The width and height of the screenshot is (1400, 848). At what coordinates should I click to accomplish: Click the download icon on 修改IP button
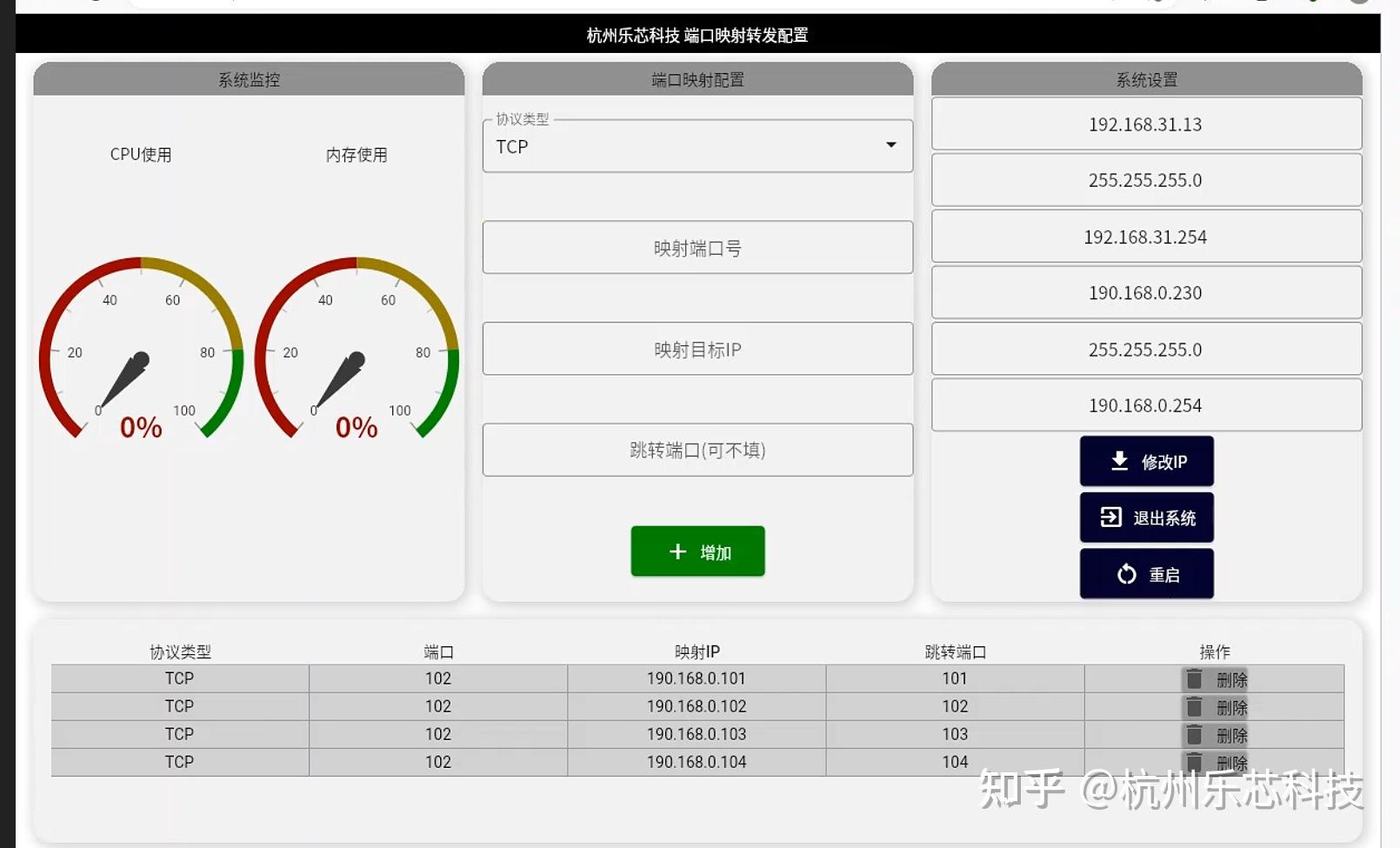coord(1120,461)
